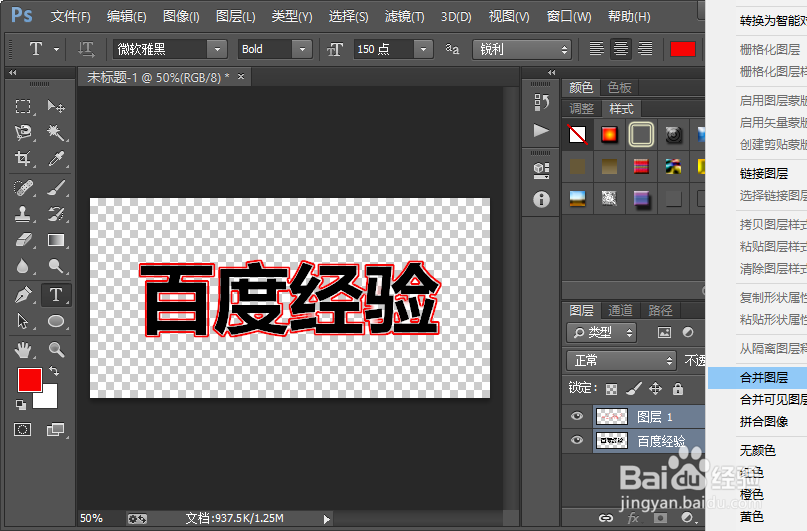This screenshot has width=807, height=531.
Task: Change screen mode
Action: (56, 430)
